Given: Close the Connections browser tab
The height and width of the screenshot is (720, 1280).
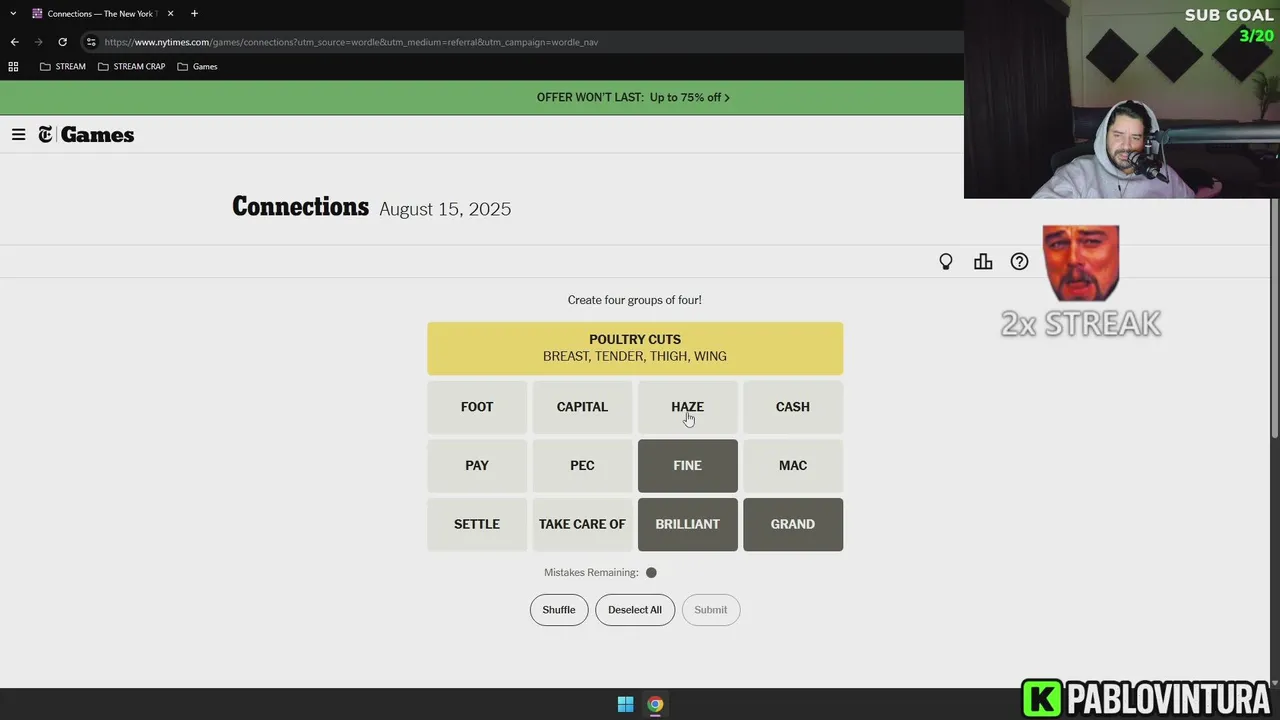Looking at the screenshot, I should (171, 14).
